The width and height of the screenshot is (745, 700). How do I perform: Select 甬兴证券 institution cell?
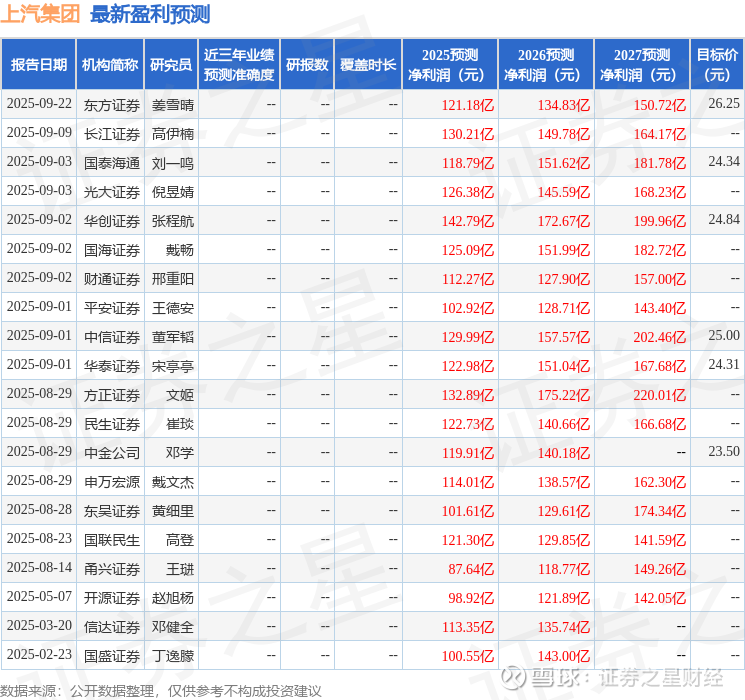pyautogui.click(x=112, y=569)
